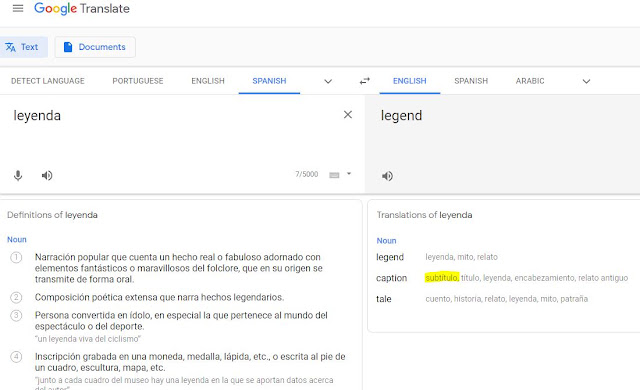Click 'legend' in Translations list

point(390,257)
